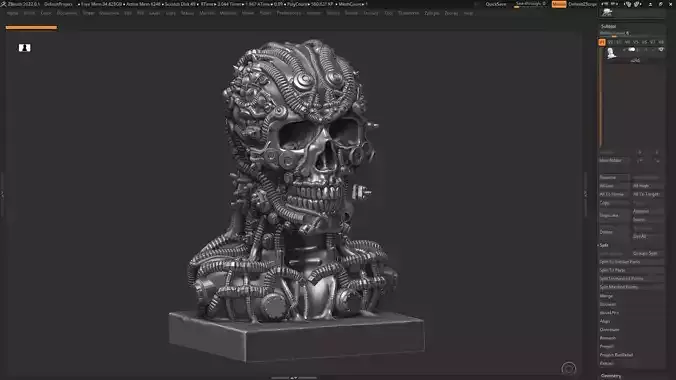Click the silhouette head icon on canvas
This screenshot has height=380, width=676.
pyautogui.click(x=25, y=47)
